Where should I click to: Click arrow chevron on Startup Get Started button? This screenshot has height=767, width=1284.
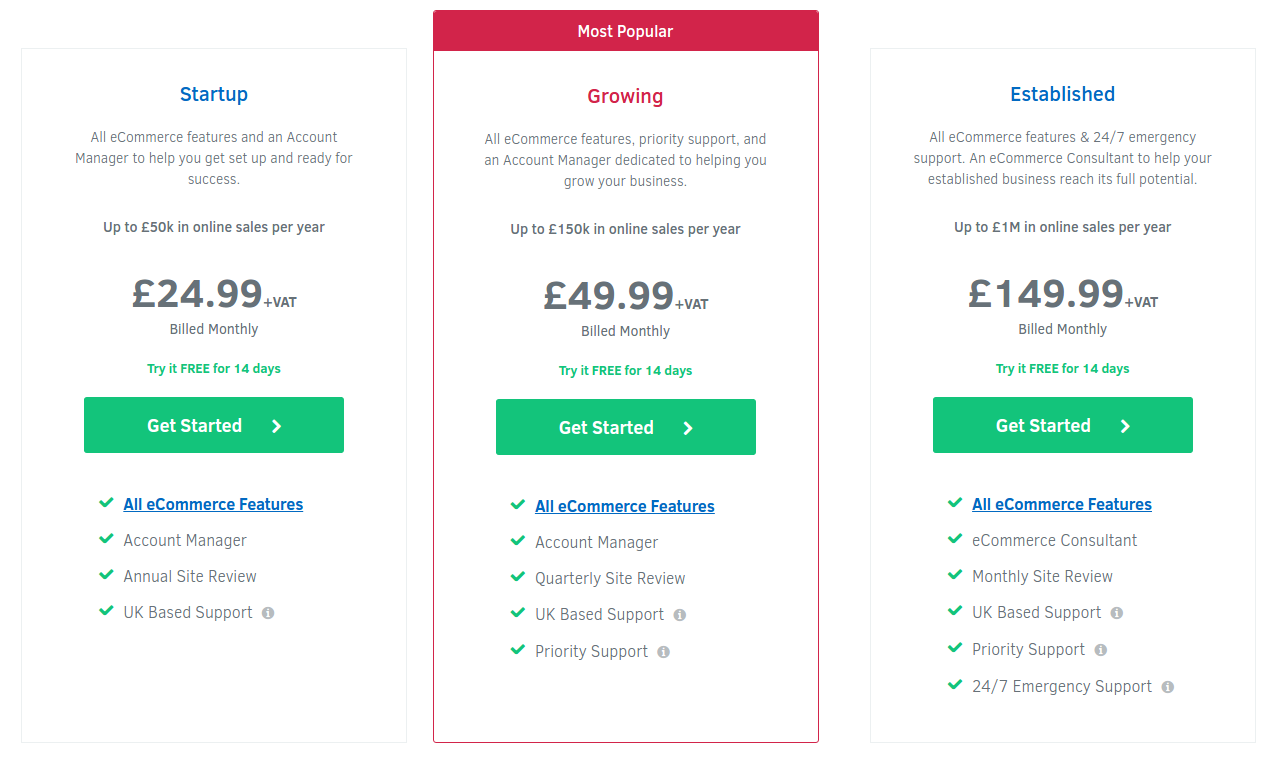click(277, 426)
